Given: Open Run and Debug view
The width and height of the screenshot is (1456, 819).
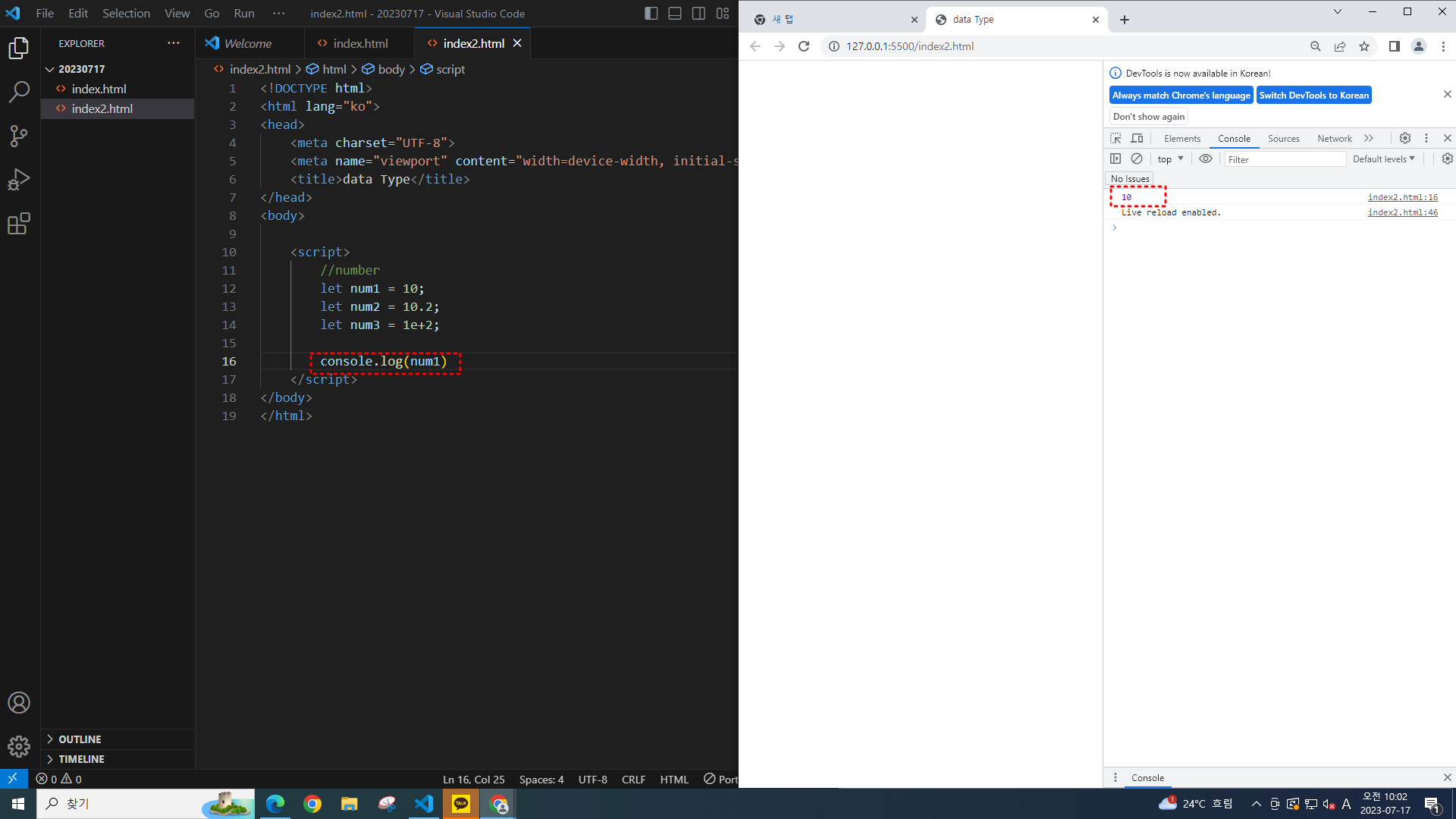Looking at the screenshot, I should coord(19,180).
